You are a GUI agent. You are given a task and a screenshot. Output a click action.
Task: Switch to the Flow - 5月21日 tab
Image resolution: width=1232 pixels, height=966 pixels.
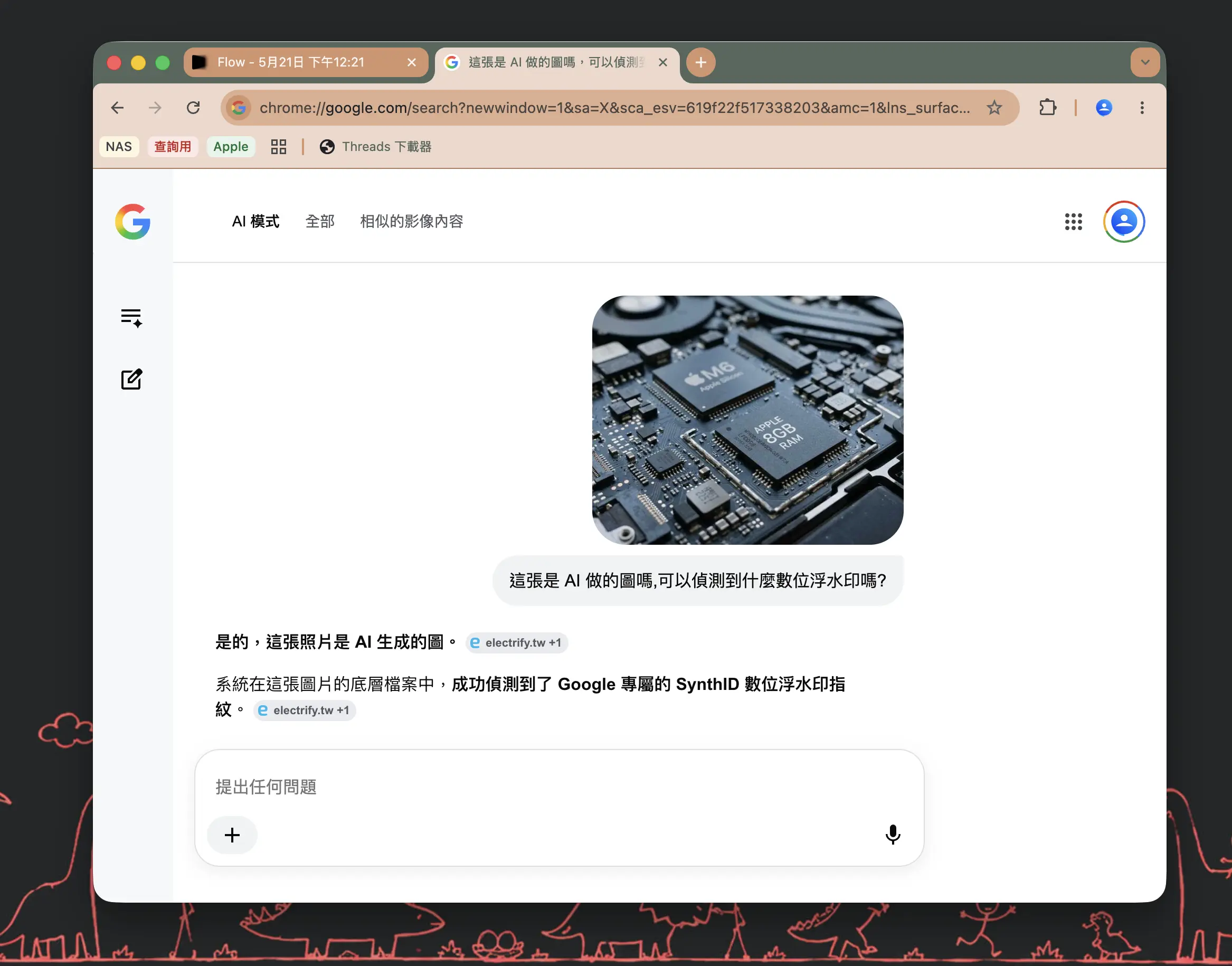click(x=305, y=62)
